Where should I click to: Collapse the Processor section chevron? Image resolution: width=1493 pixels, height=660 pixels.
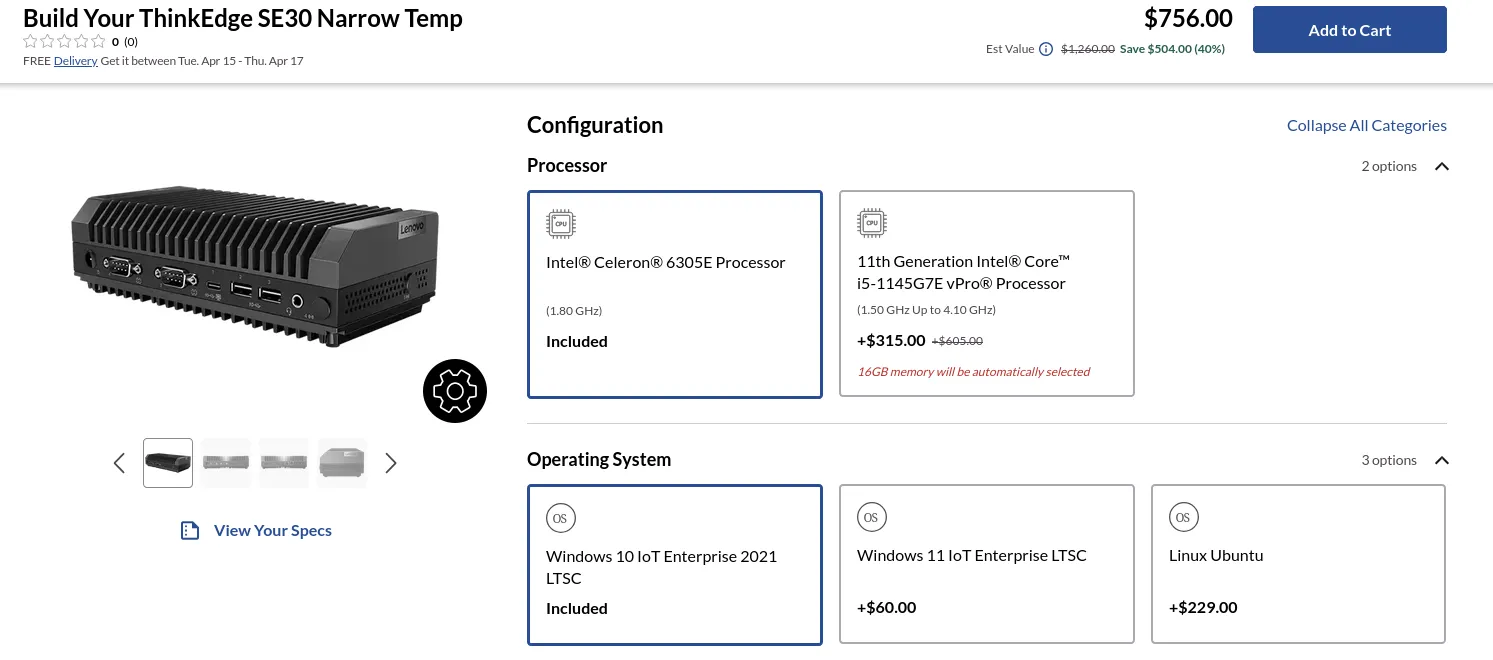coord(1441,166)
